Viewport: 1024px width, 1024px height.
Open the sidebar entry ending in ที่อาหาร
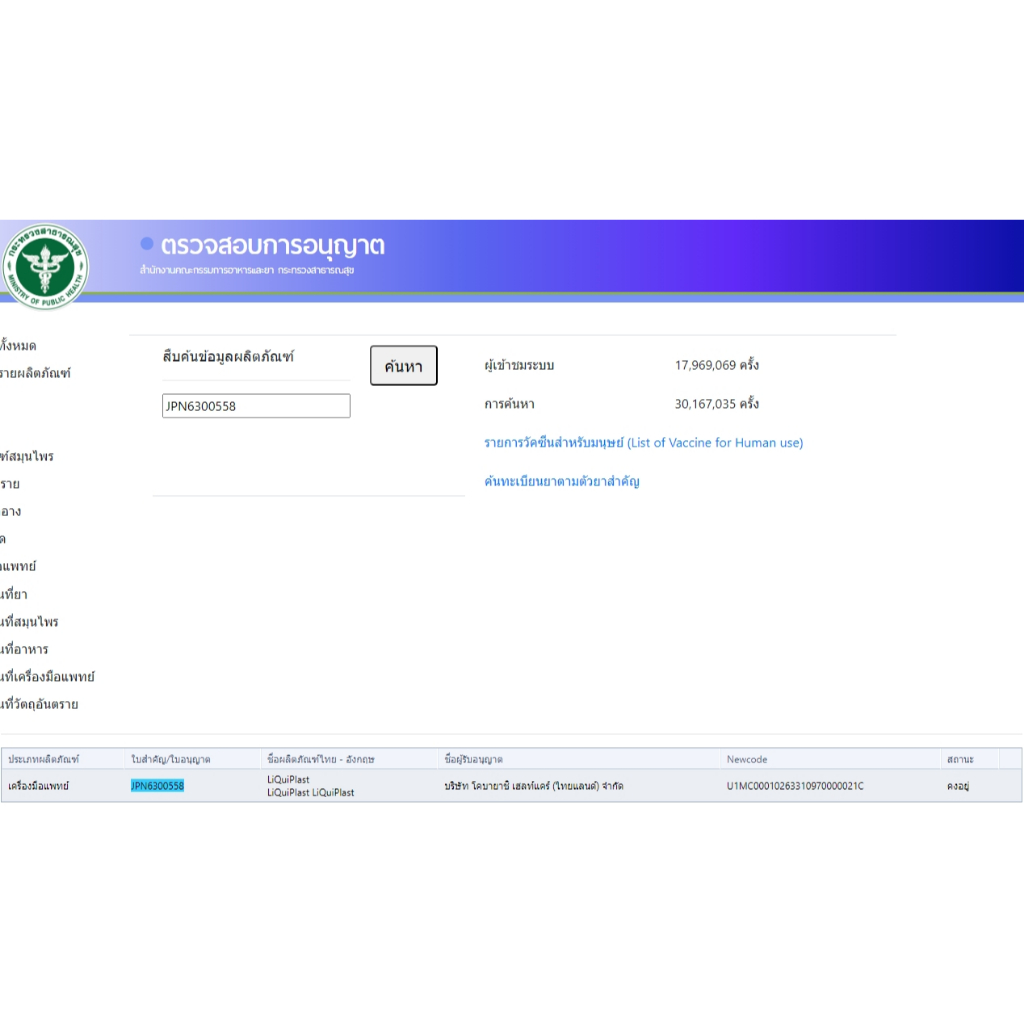(x=24, y=649)
